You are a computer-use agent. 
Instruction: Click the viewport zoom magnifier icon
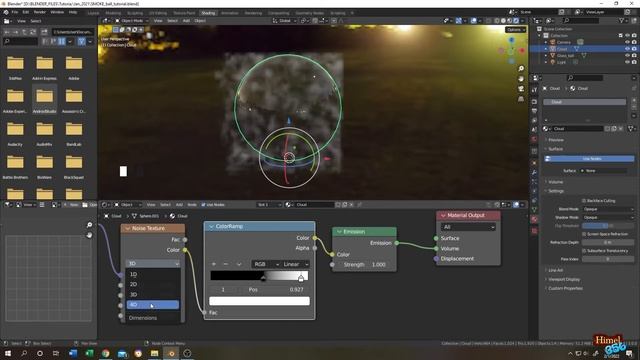tap(521, 69)
